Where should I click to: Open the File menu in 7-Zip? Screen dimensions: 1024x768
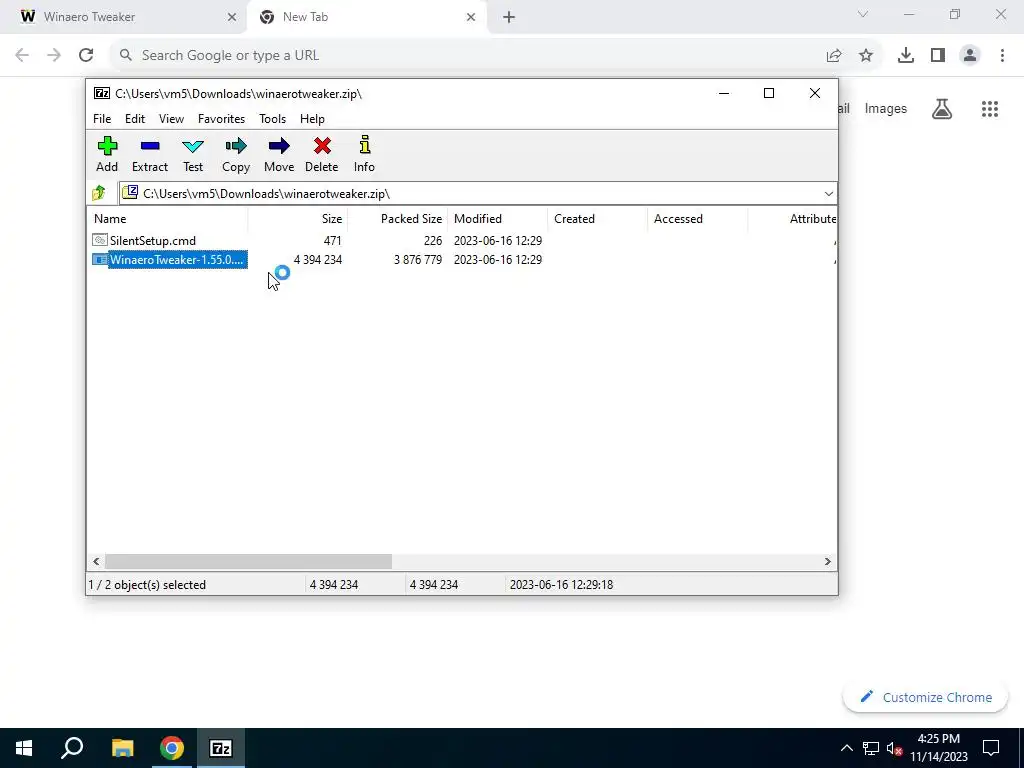(x=102, y=119)
